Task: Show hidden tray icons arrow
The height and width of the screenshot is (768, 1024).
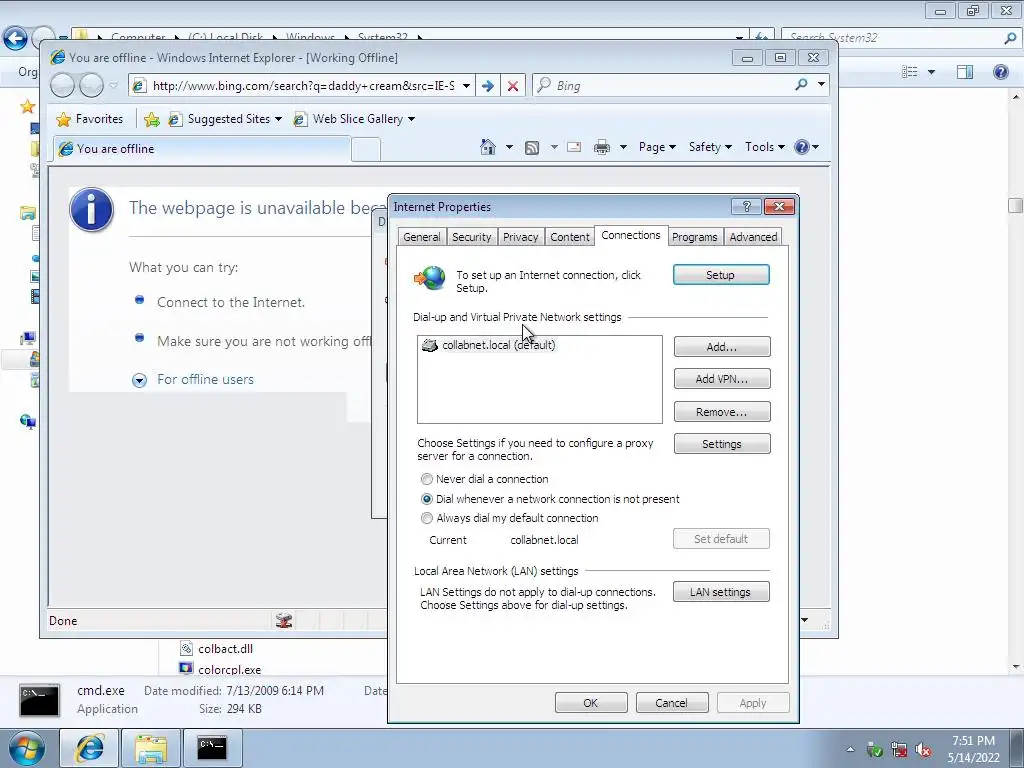Action: coord(850,749)
